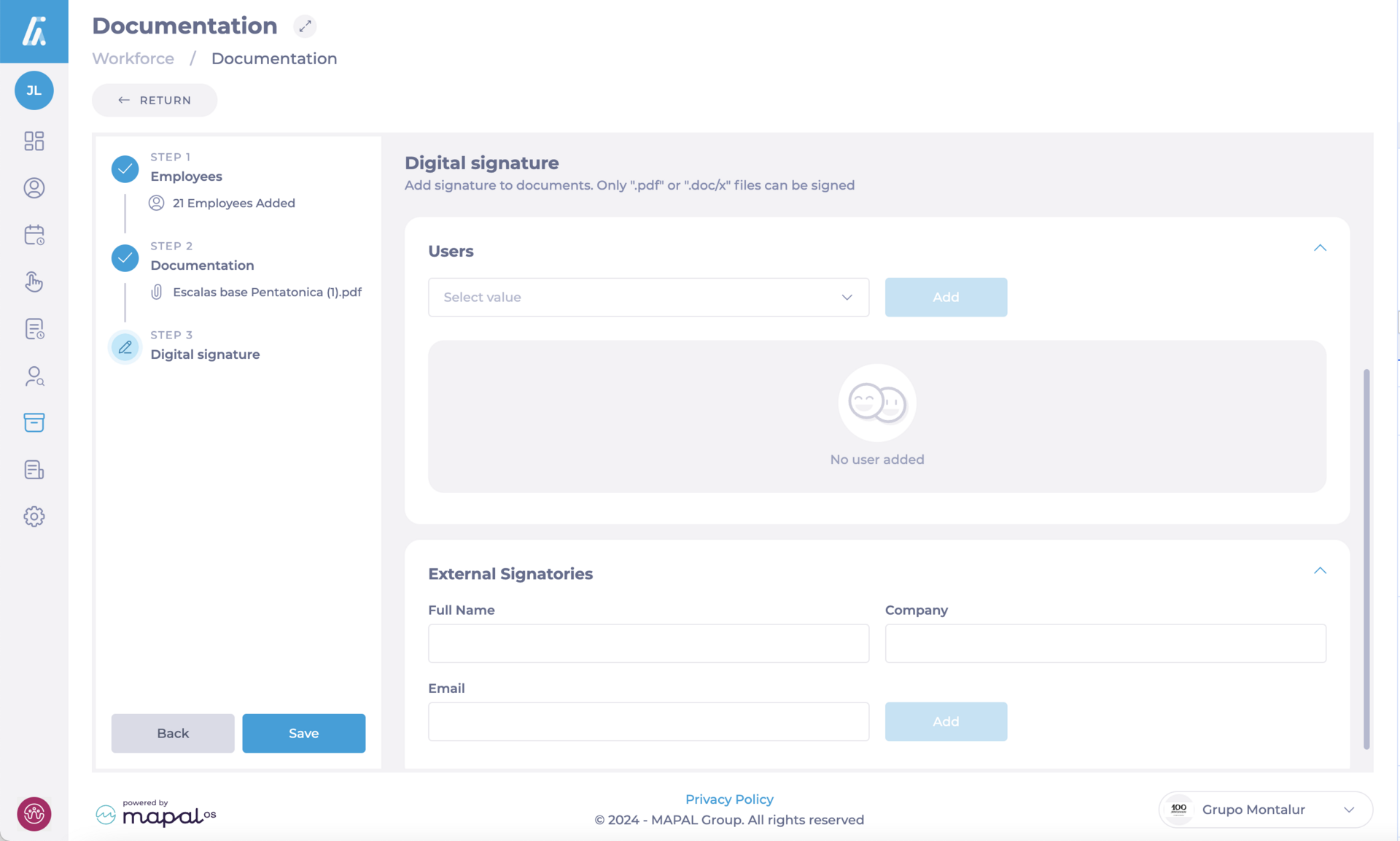
Task: Click the vertical scrollbar of signature panel
Action: (x=1366, y=559)
